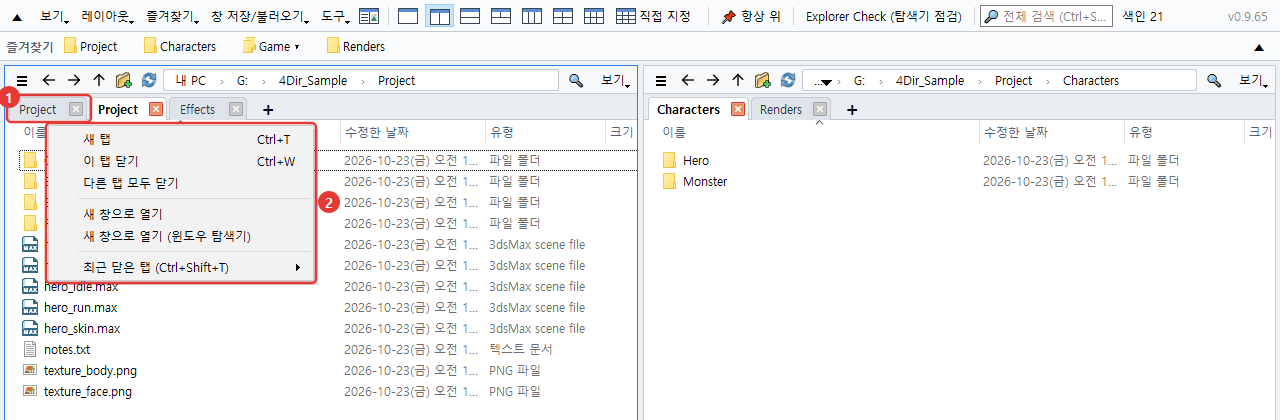This screenshot has width=1280, height=420.
Task: Close the active bold Project tab
Action: coord(156,109)
